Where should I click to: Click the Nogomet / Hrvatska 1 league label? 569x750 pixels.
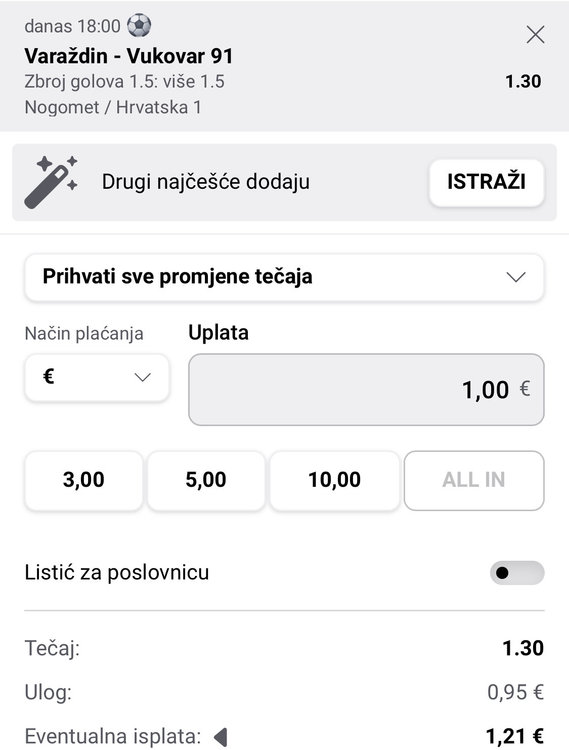[113, 107]
